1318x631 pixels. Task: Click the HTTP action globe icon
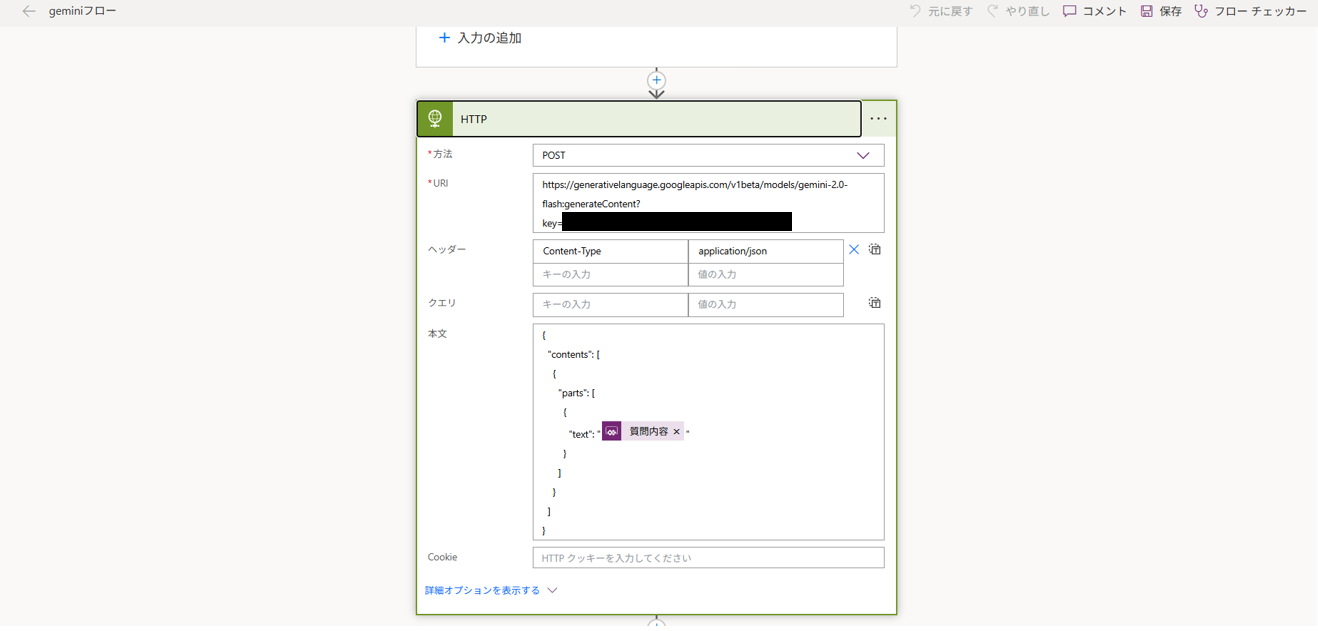click(x=435, y=119)
